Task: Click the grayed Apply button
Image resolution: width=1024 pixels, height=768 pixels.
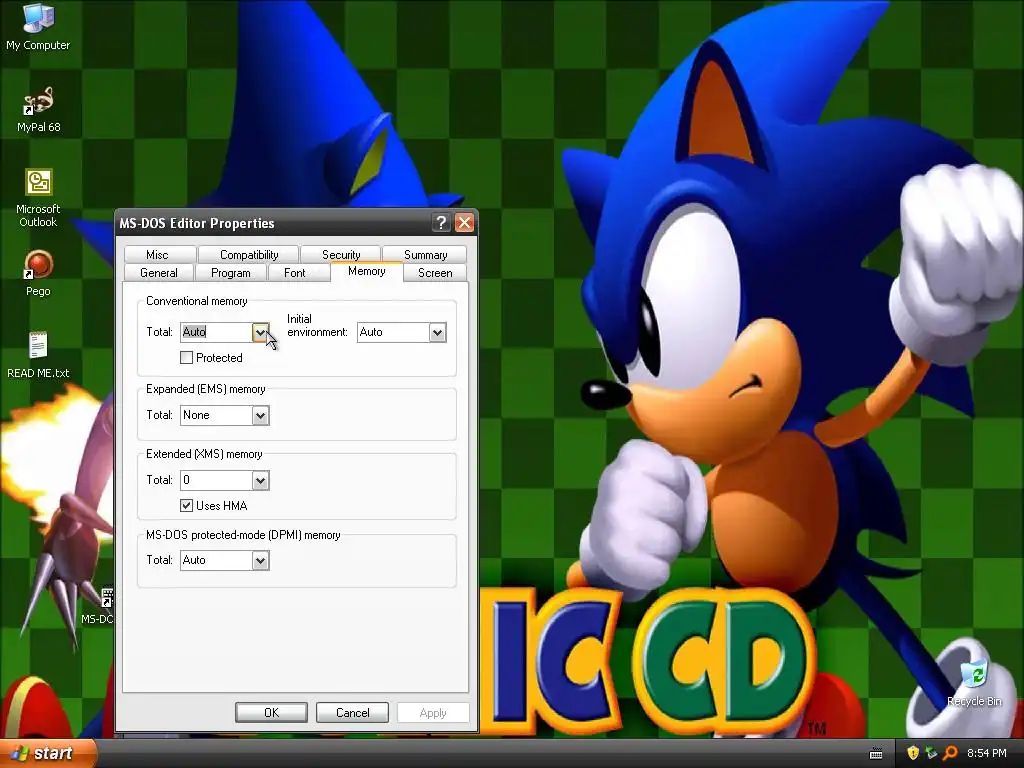Action: (433, 712)
